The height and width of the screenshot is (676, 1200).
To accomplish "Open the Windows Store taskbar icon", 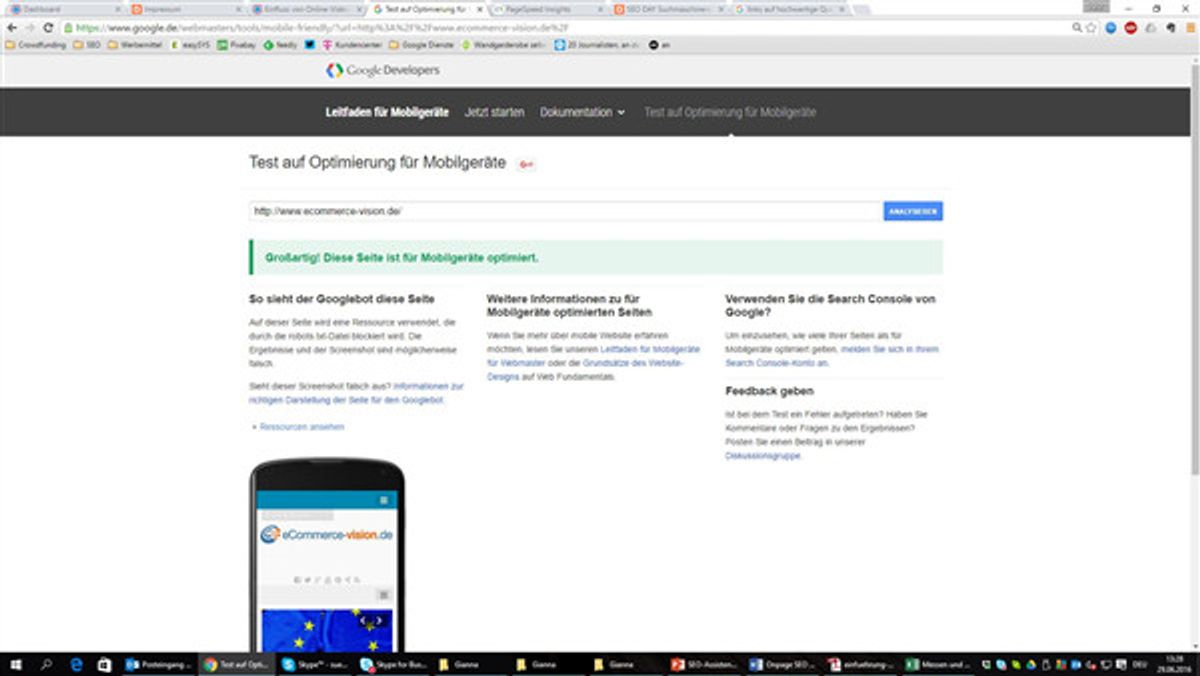I will click(x=104, y=664).
